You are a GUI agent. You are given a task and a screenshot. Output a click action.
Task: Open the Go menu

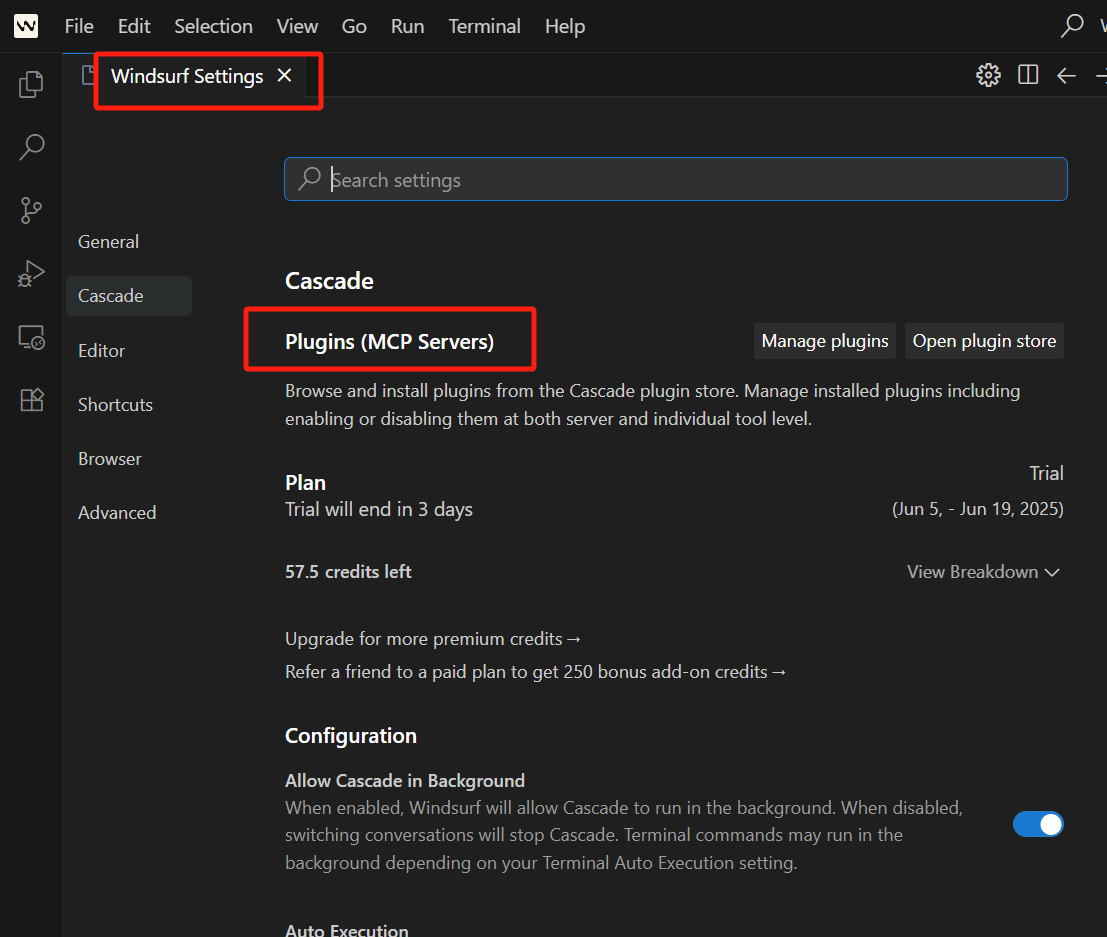pos(354,26)
